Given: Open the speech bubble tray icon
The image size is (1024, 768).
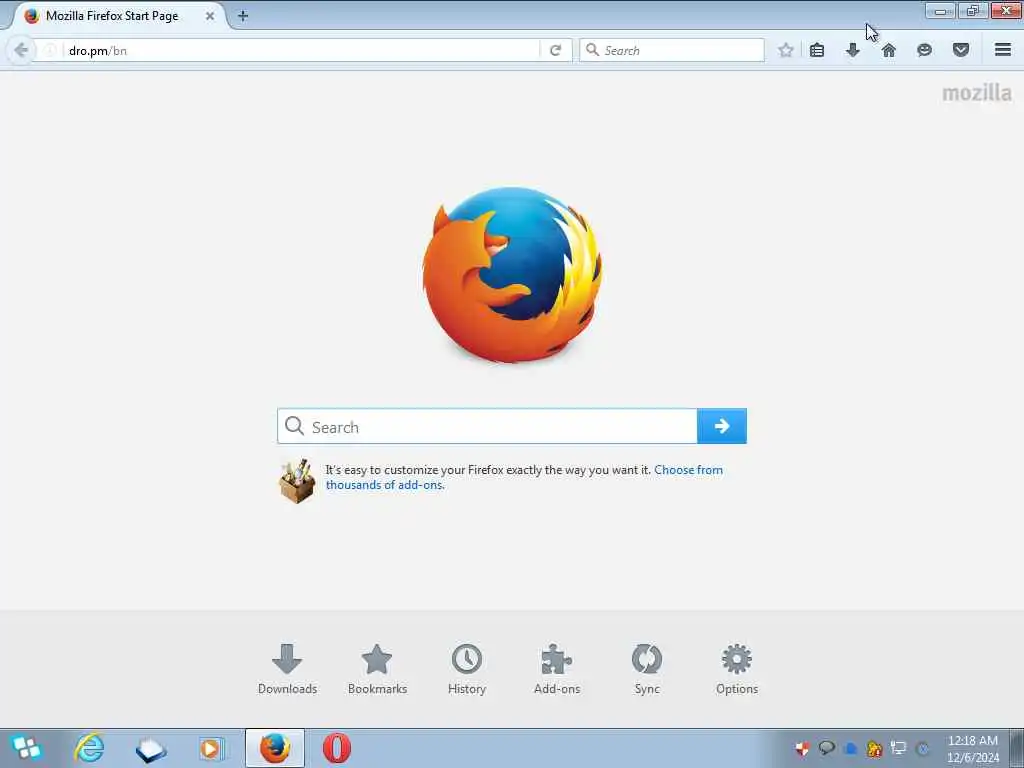Looking at the screenshot, I should tap(826, 748).
